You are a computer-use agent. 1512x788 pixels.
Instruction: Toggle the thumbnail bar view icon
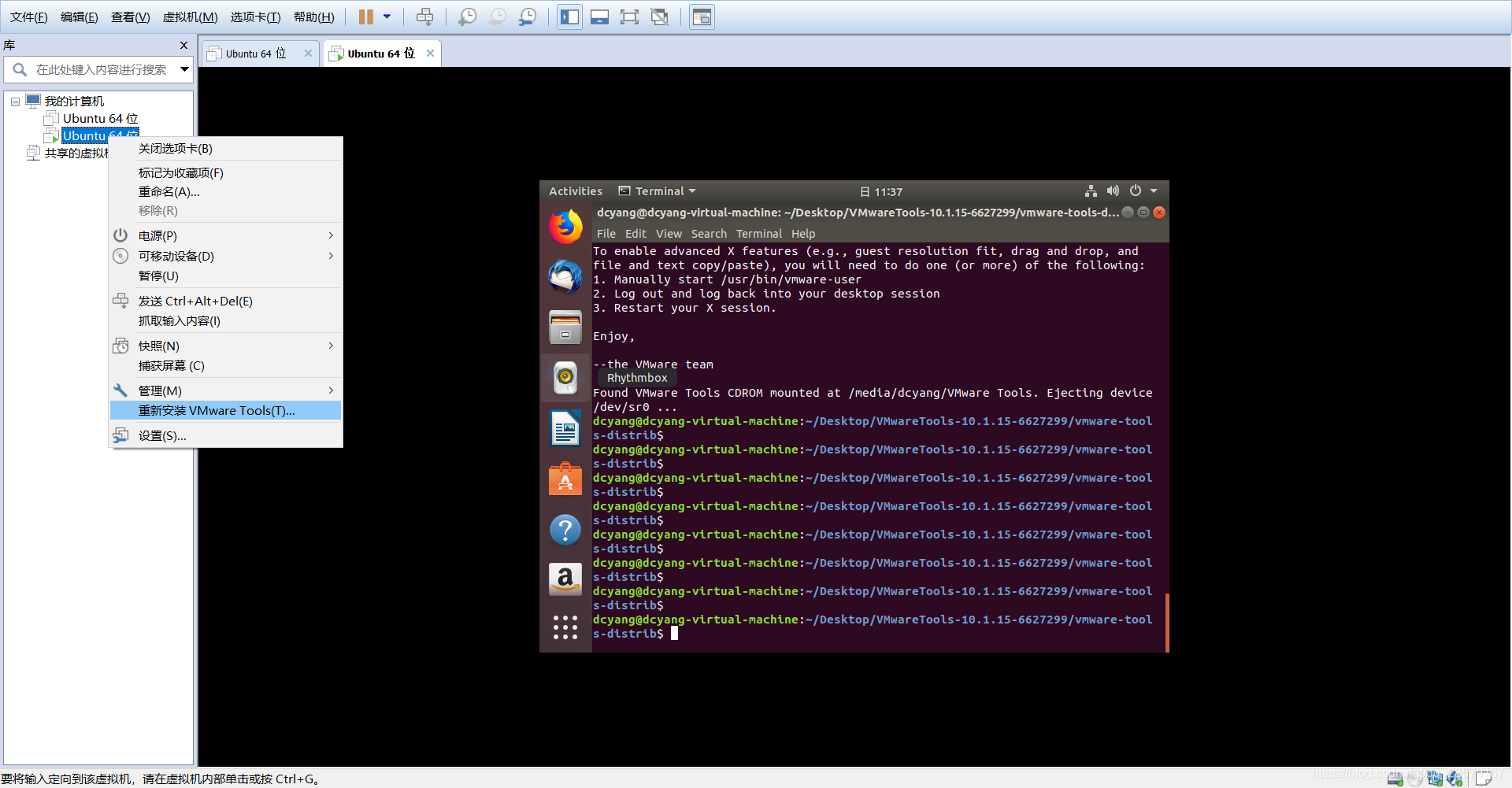pos(600,17)
